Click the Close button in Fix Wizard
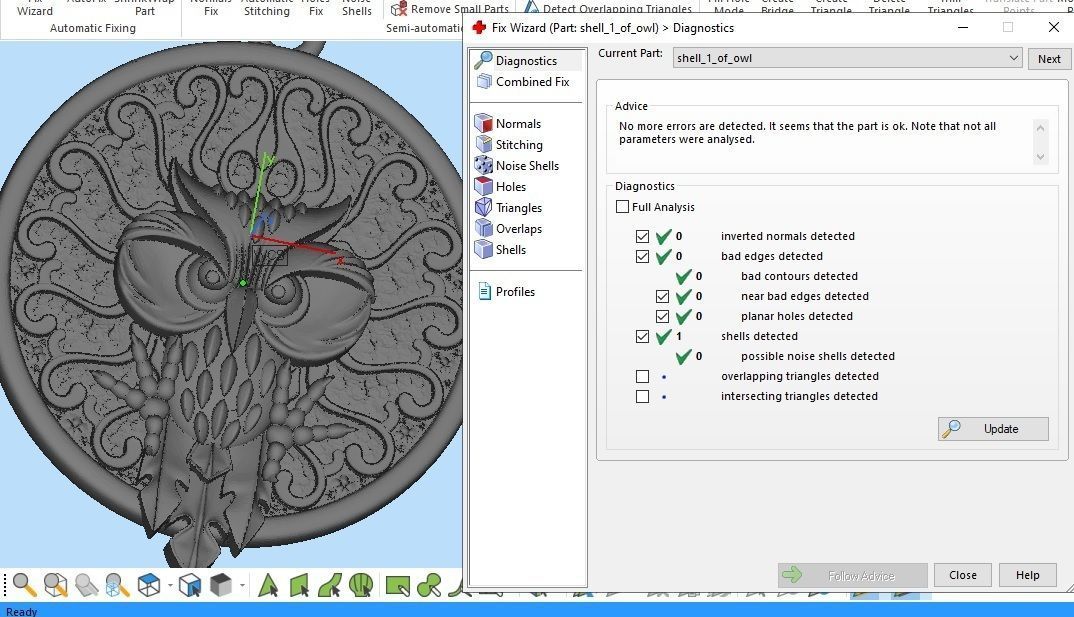Viewport: 1074px width, 617px height. click(x=962, y=575)
